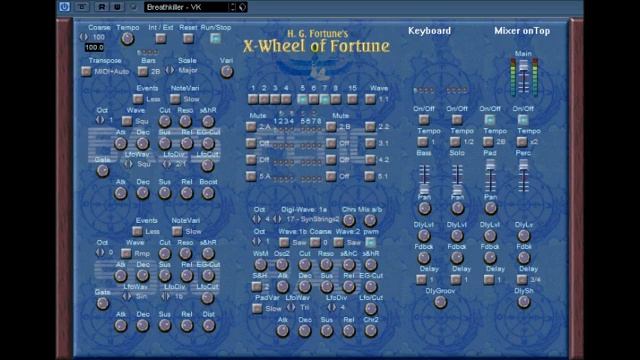Change the Digi-Wave 17 - SynStrings2 selector arrows
The height and width of the screenshot is (360, 640).
[x=278, y=220]
